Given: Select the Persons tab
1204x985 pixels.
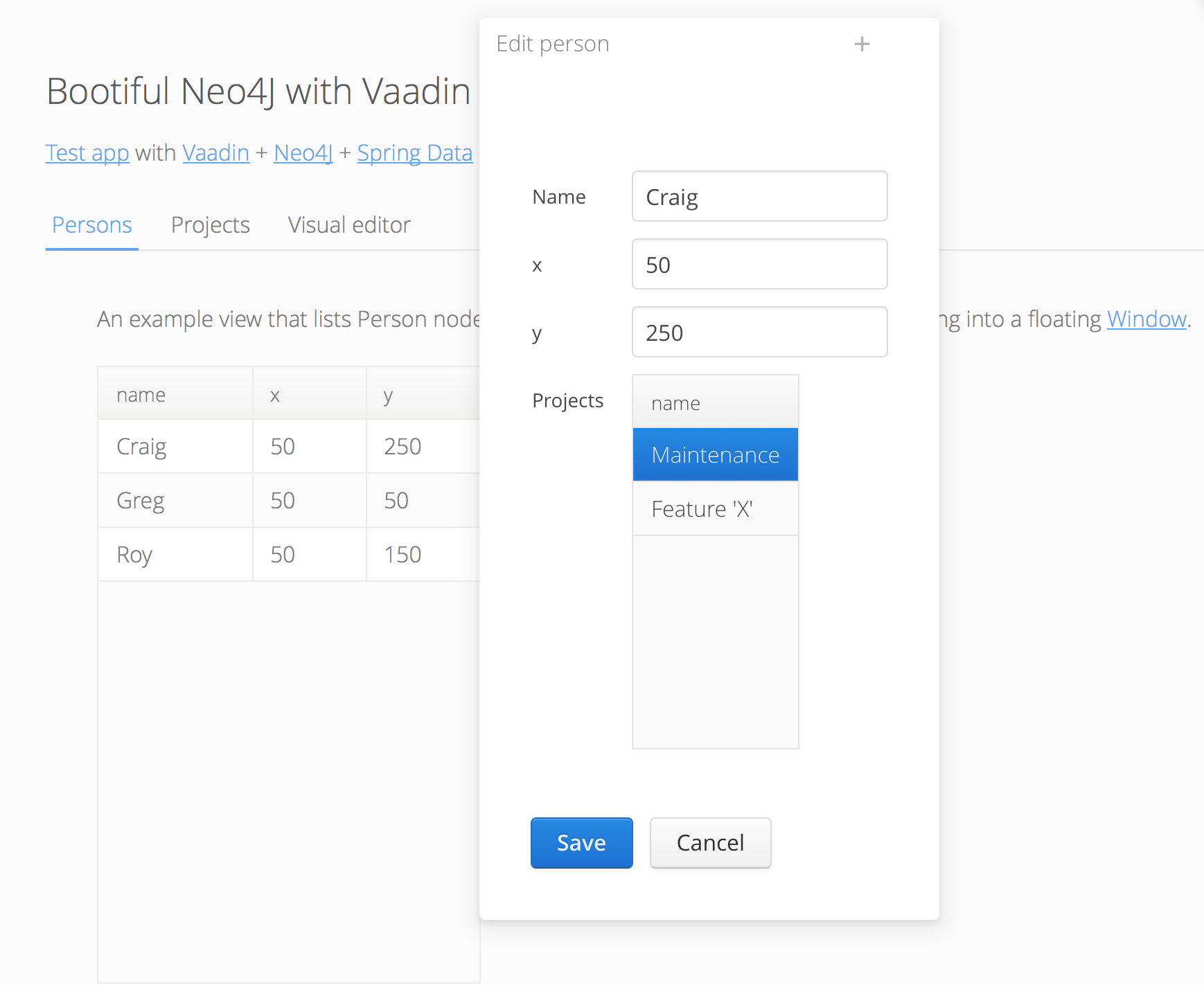Looking at the screenshot, I should click(x=92, y=225).
